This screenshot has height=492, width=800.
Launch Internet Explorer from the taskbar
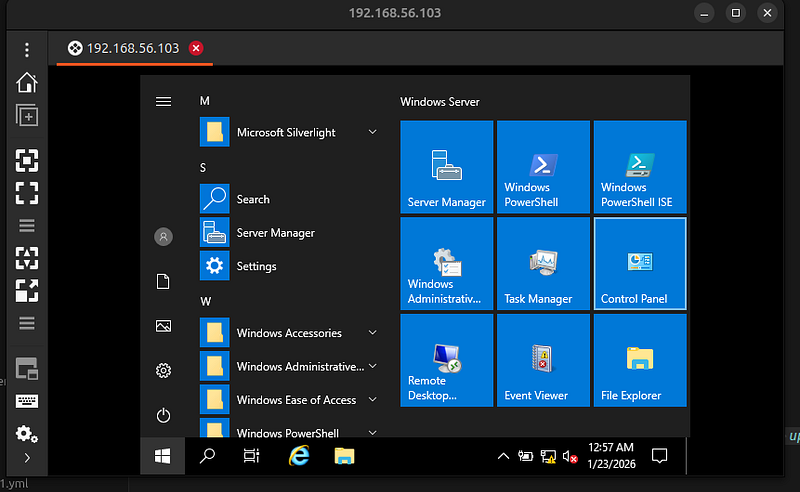299,456
